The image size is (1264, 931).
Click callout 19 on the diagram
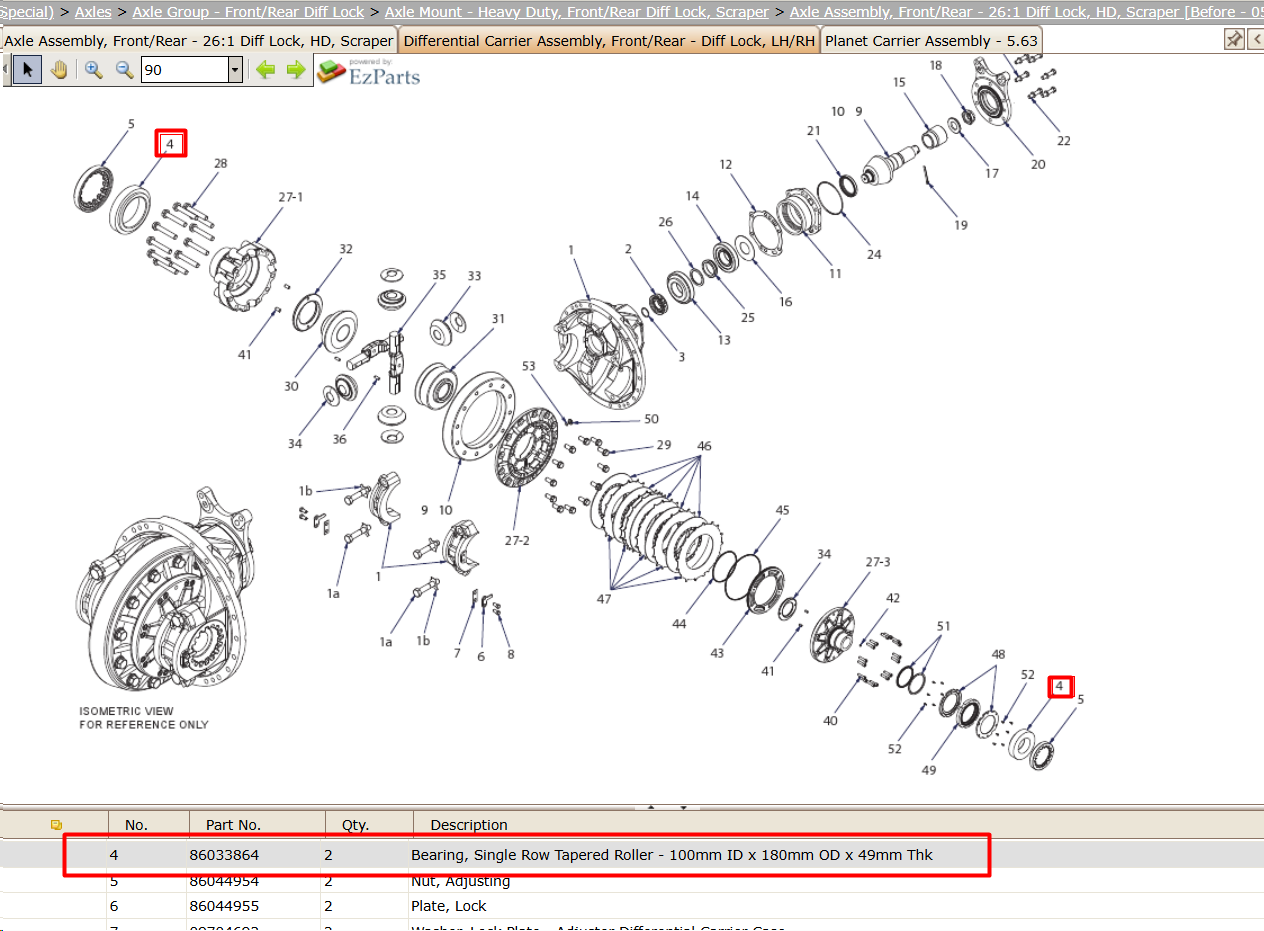point(960,225)
